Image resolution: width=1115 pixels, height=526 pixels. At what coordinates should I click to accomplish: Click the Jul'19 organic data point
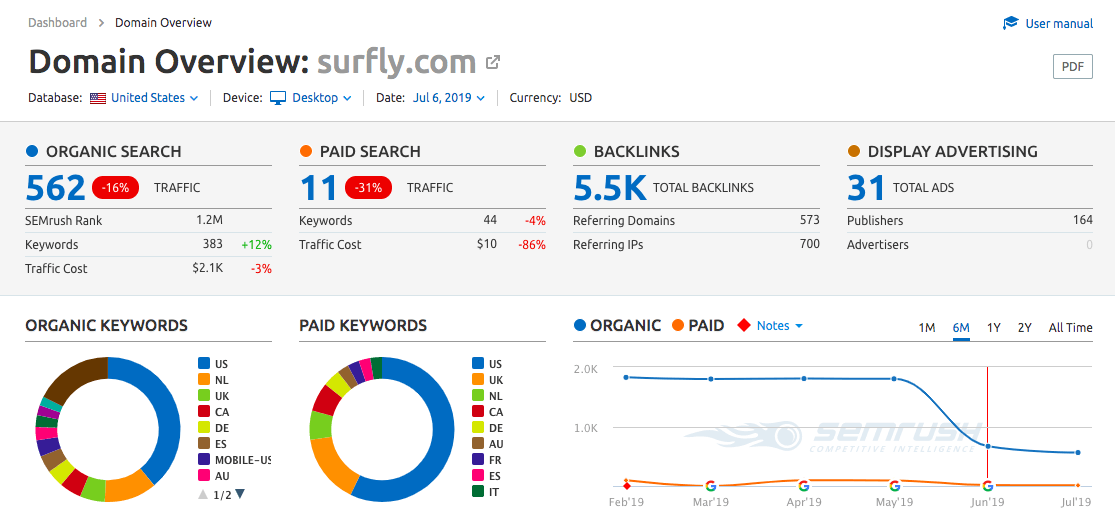tap(1078, 452)
